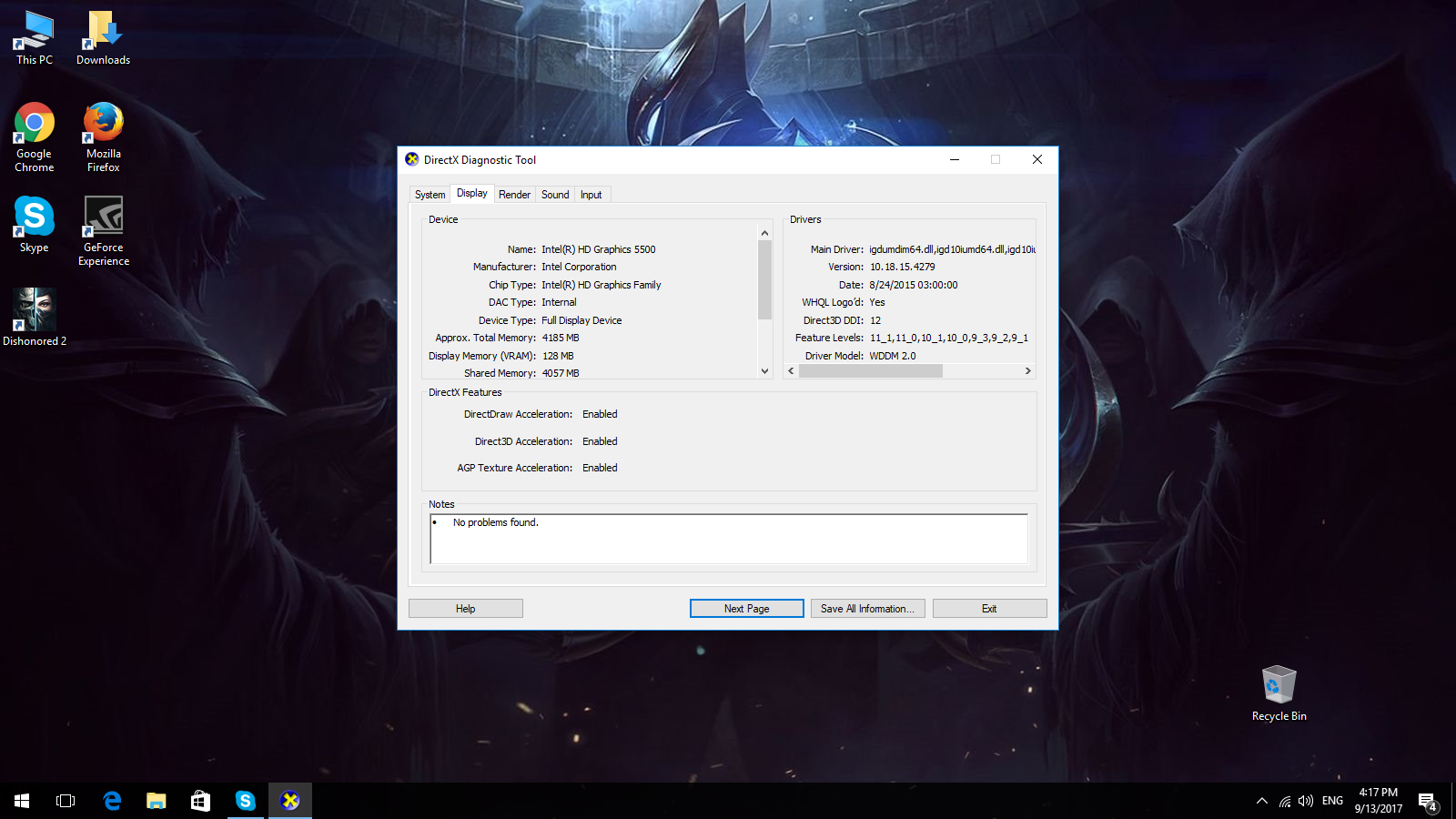Click the taskbar clock and date
The width and height of the screenshot is (1456, 819).
pos(1378,801)
